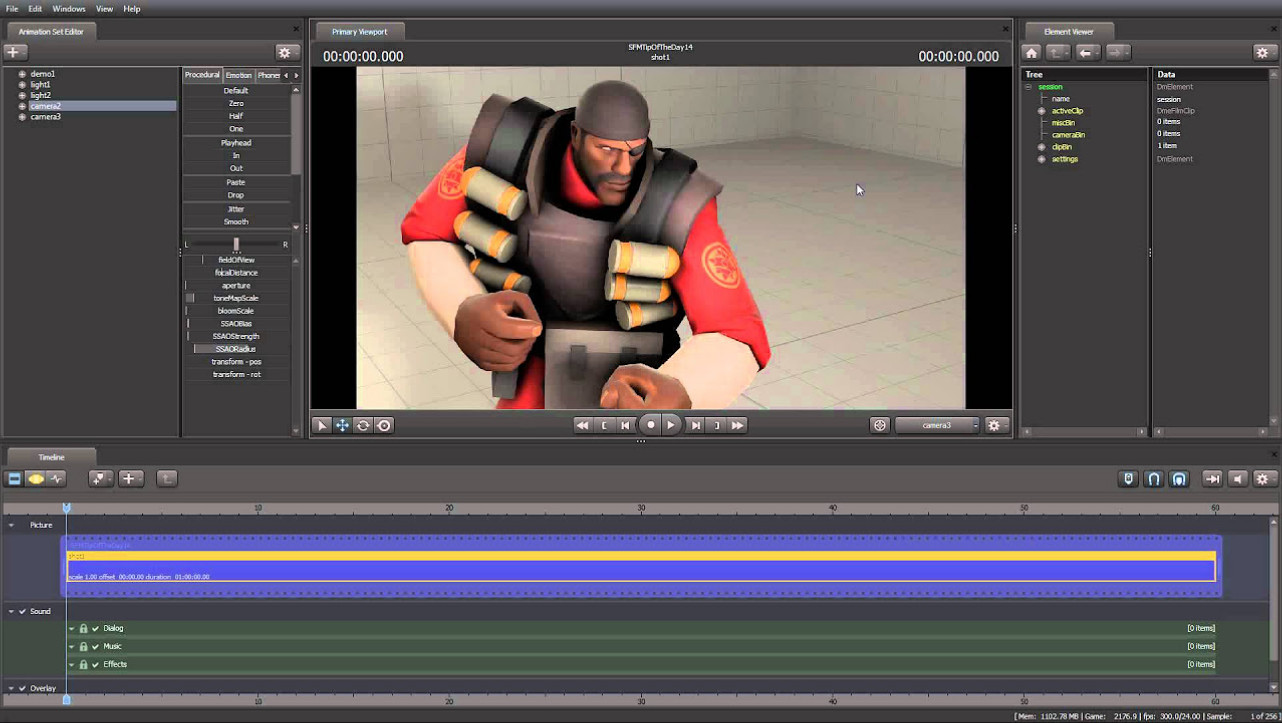Image resolution: width=1282 pixels, height=723 pixels.
Task: Open the Help menu
Action: 132,9
